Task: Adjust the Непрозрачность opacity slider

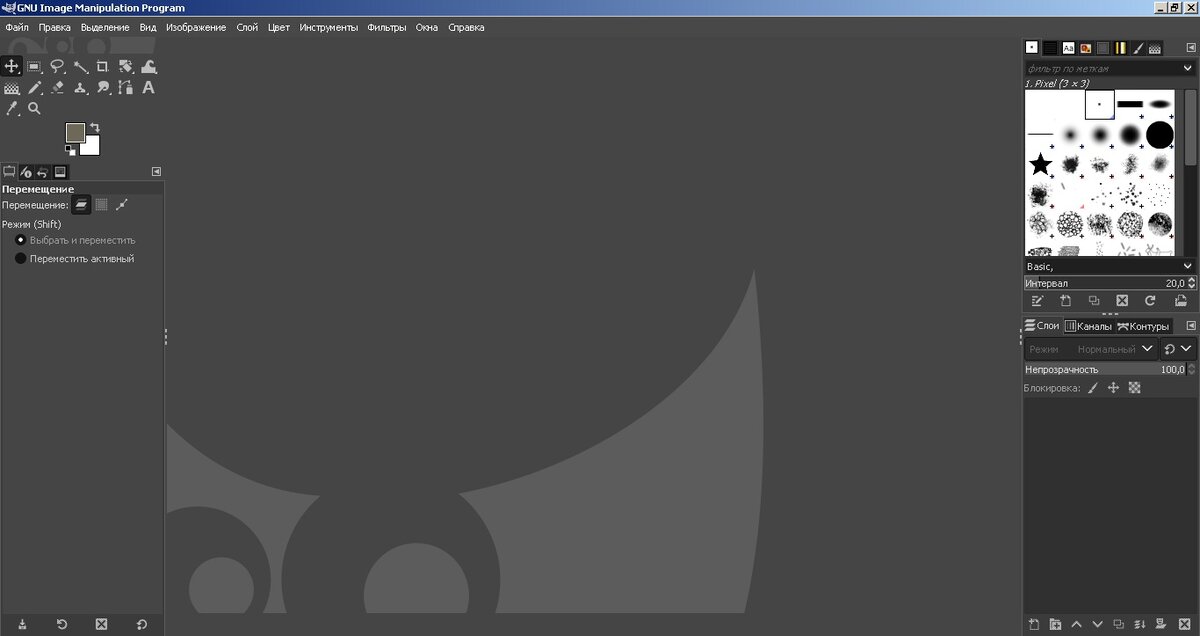Action: [x=1109, y=369]
